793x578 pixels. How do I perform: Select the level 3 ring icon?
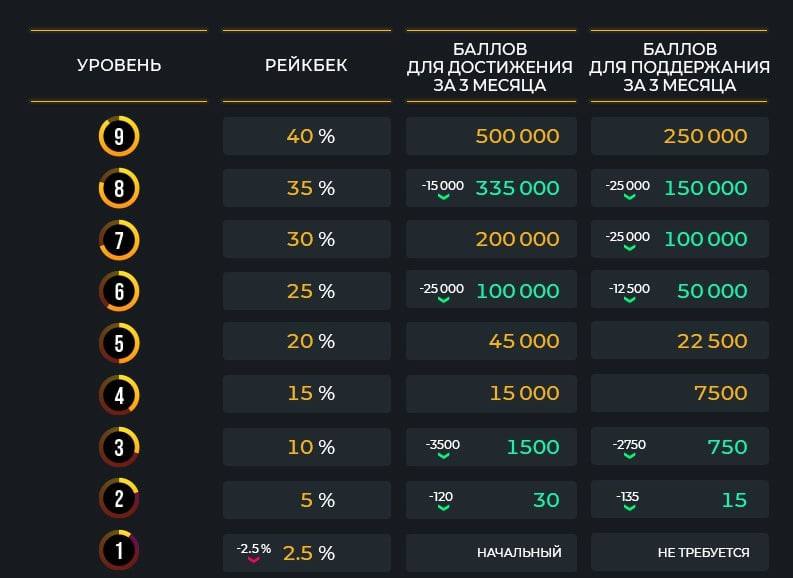click(119, 447)
